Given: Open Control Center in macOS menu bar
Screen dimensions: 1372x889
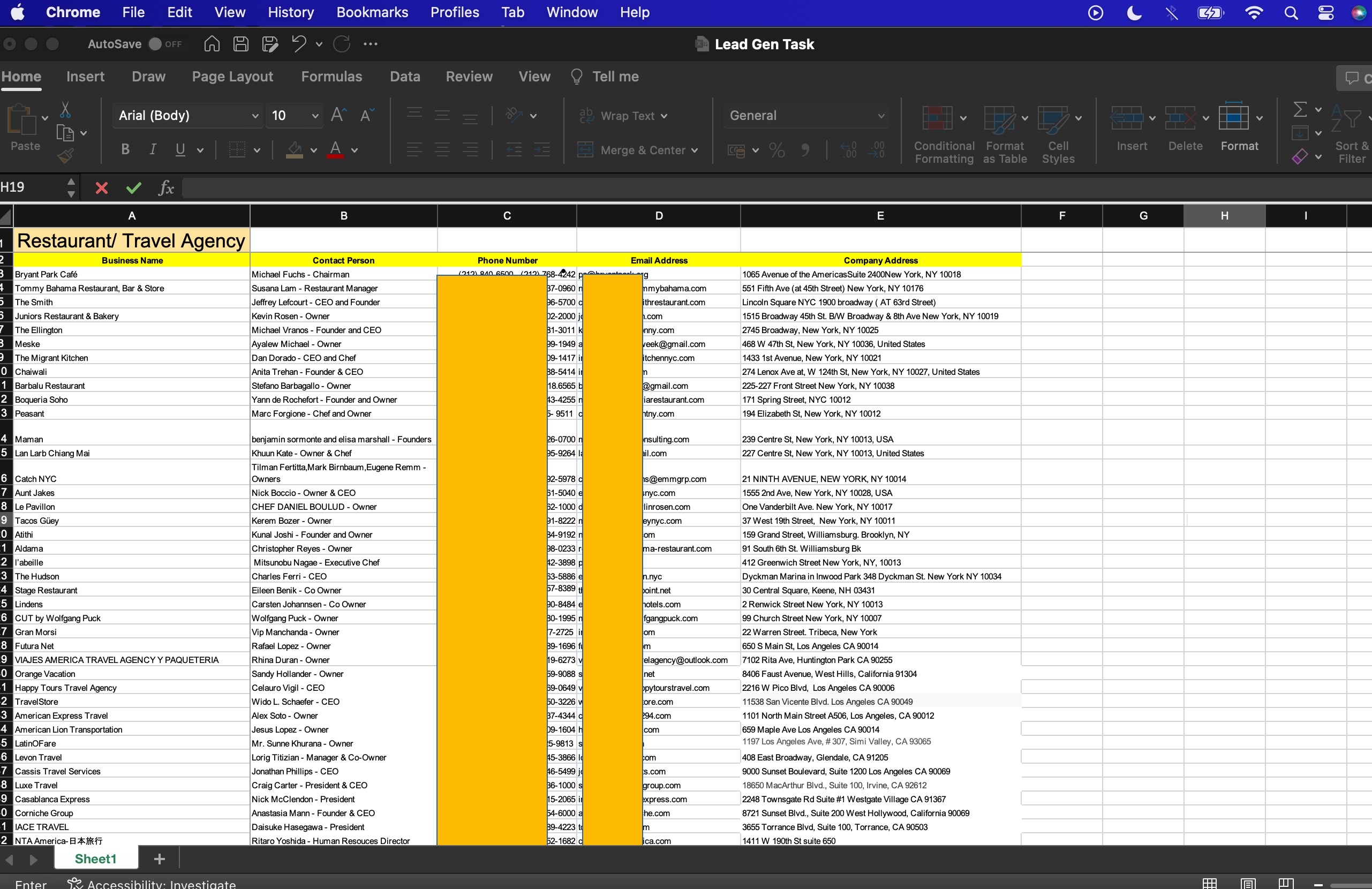Looking at the screenshot, I should tap(1326, 12).
